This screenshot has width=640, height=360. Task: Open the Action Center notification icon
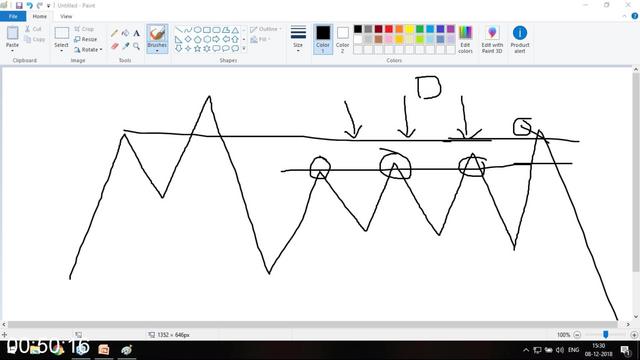point(625,350)
